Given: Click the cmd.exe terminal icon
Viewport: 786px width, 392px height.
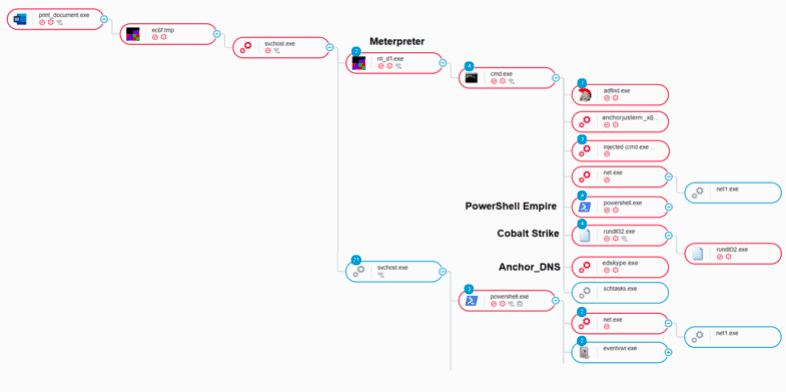Looking at the screenshot, I should point(471,78).
